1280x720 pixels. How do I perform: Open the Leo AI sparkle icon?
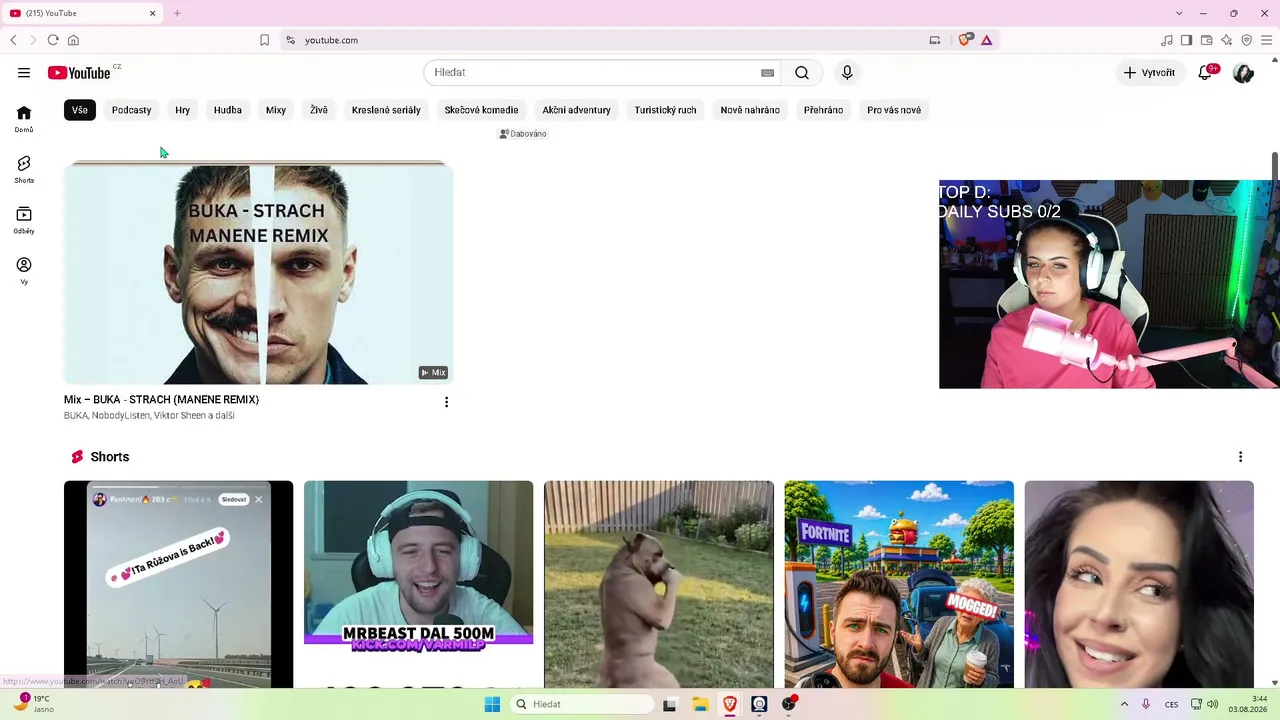tap(1227, 40)
